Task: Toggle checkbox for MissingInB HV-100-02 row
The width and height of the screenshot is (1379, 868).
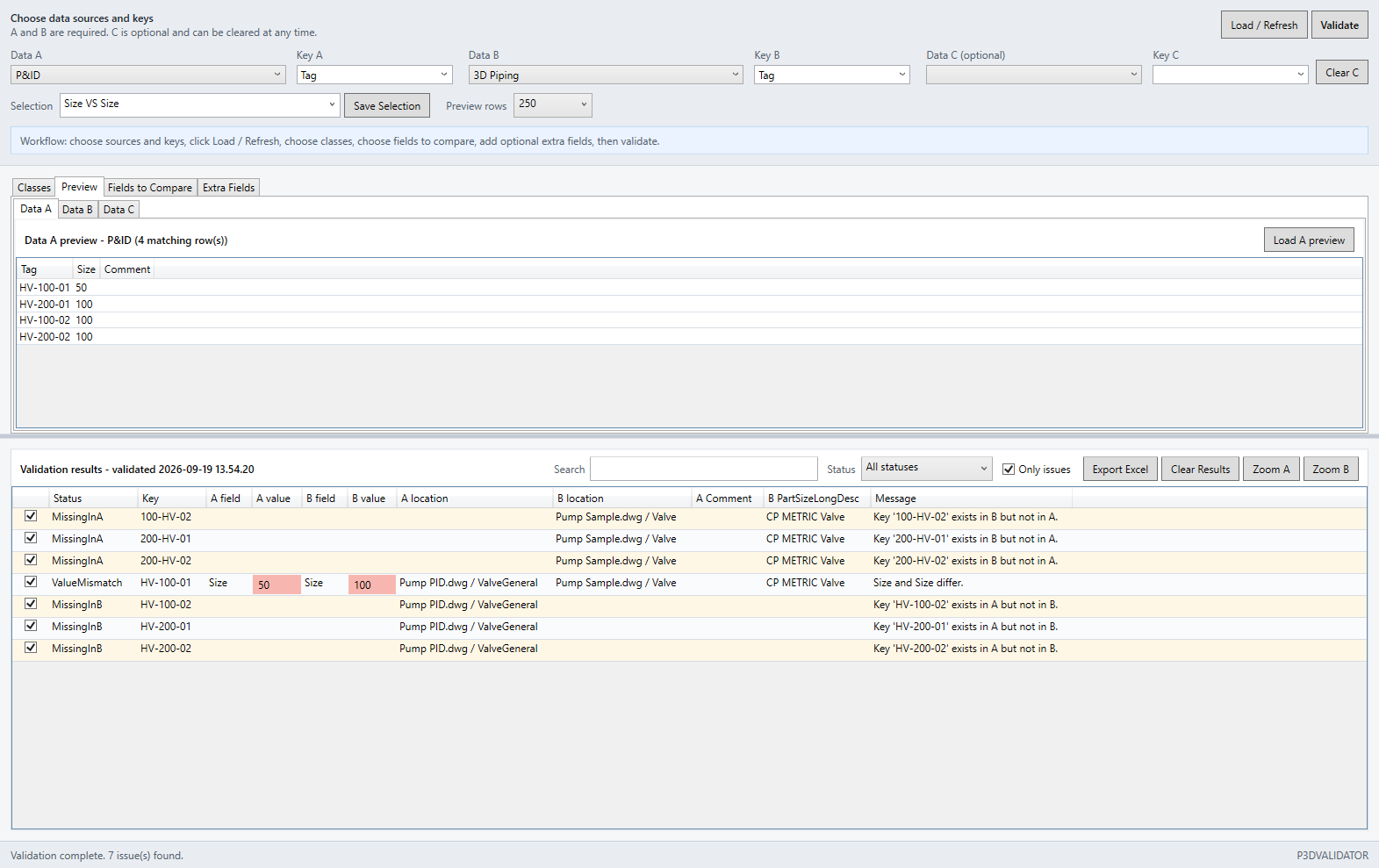Action: (31, 605)
